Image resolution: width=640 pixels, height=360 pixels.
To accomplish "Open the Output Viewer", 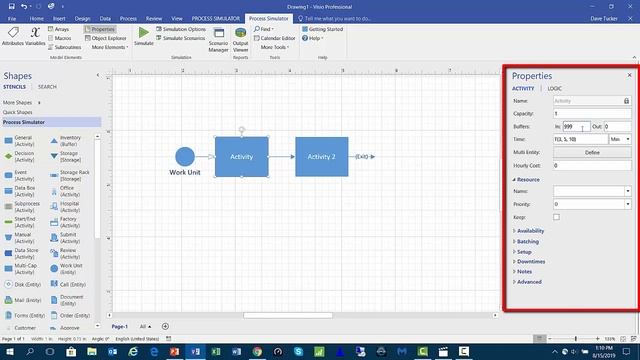I will [240, 40].
